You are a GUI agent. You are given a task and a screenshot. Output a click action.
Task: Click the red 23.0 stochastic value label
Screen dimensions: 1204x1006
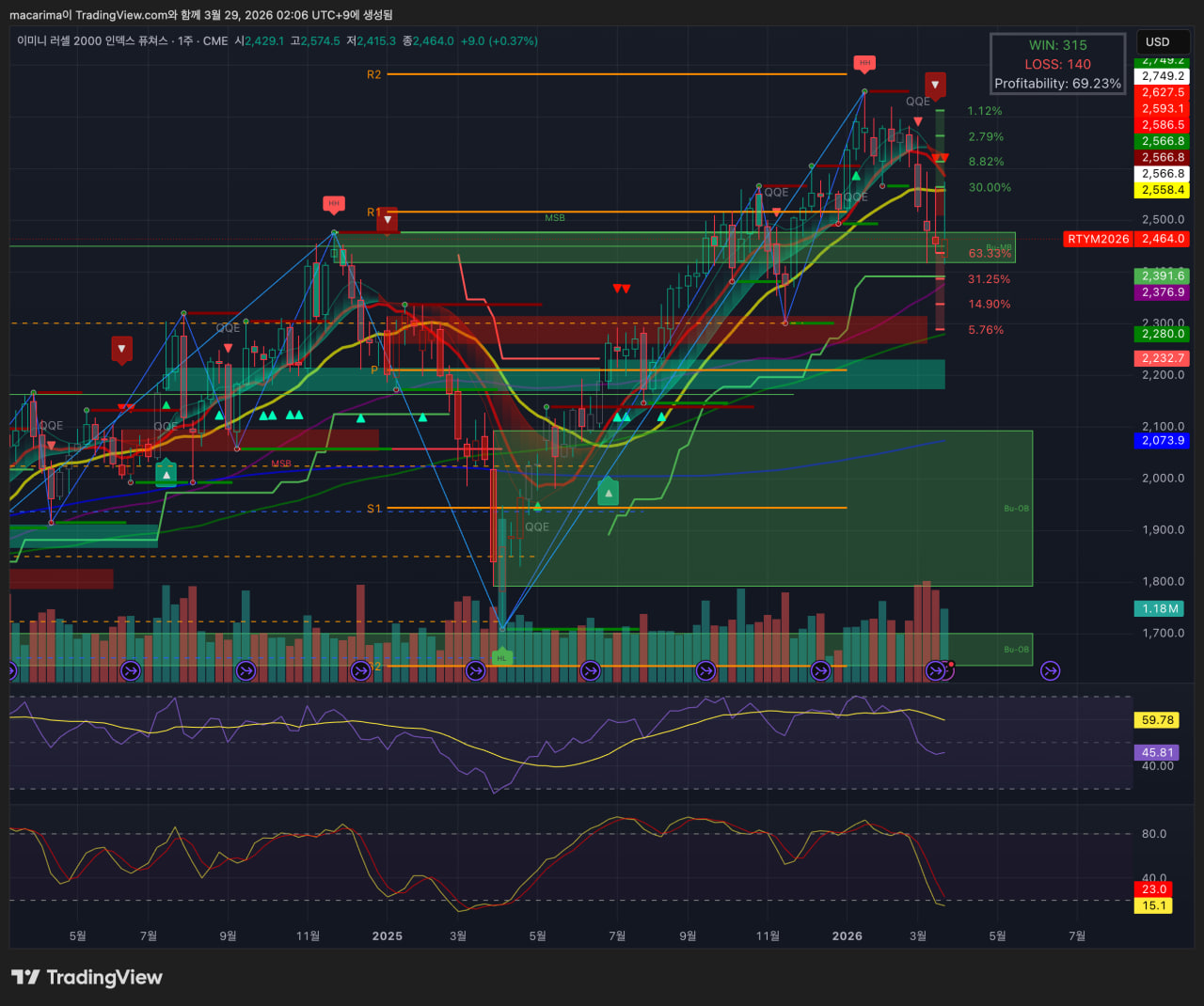point(1154,888)
